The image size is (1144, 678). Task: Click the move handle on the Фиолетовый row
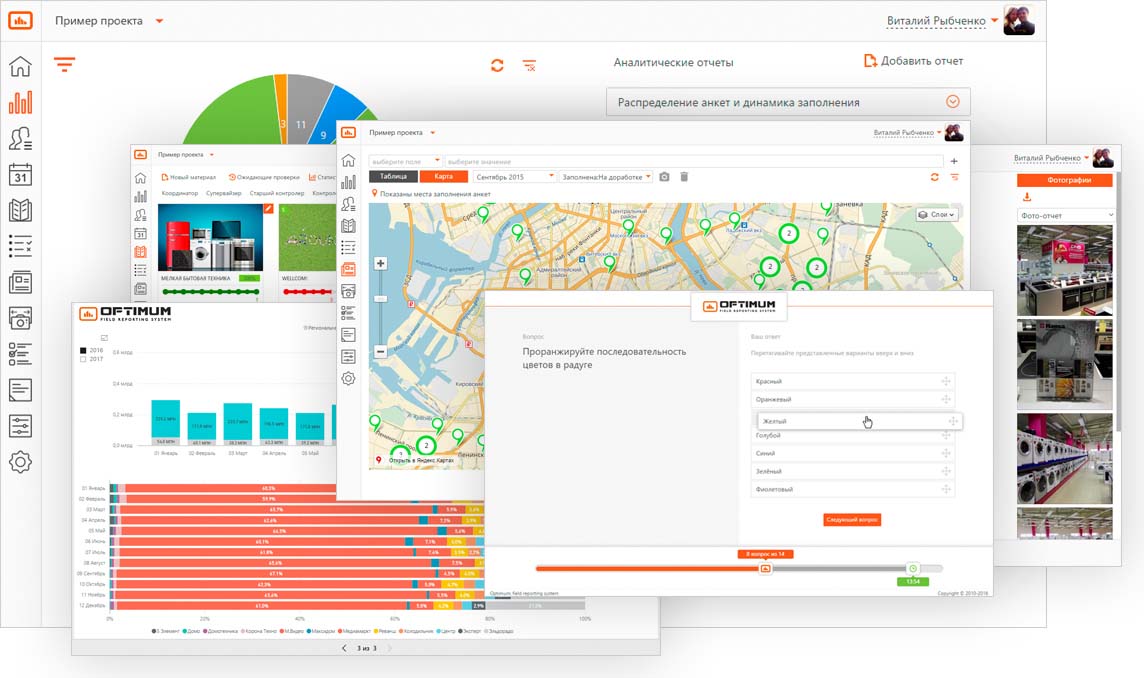click(x=946, y=489)
